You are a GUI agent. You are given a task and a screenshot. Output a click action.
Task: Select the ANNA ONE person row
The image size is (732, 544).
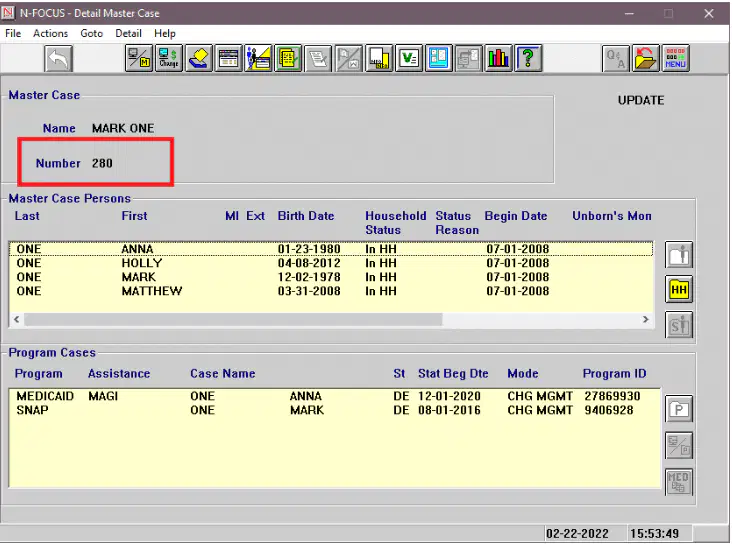(331, 249)
